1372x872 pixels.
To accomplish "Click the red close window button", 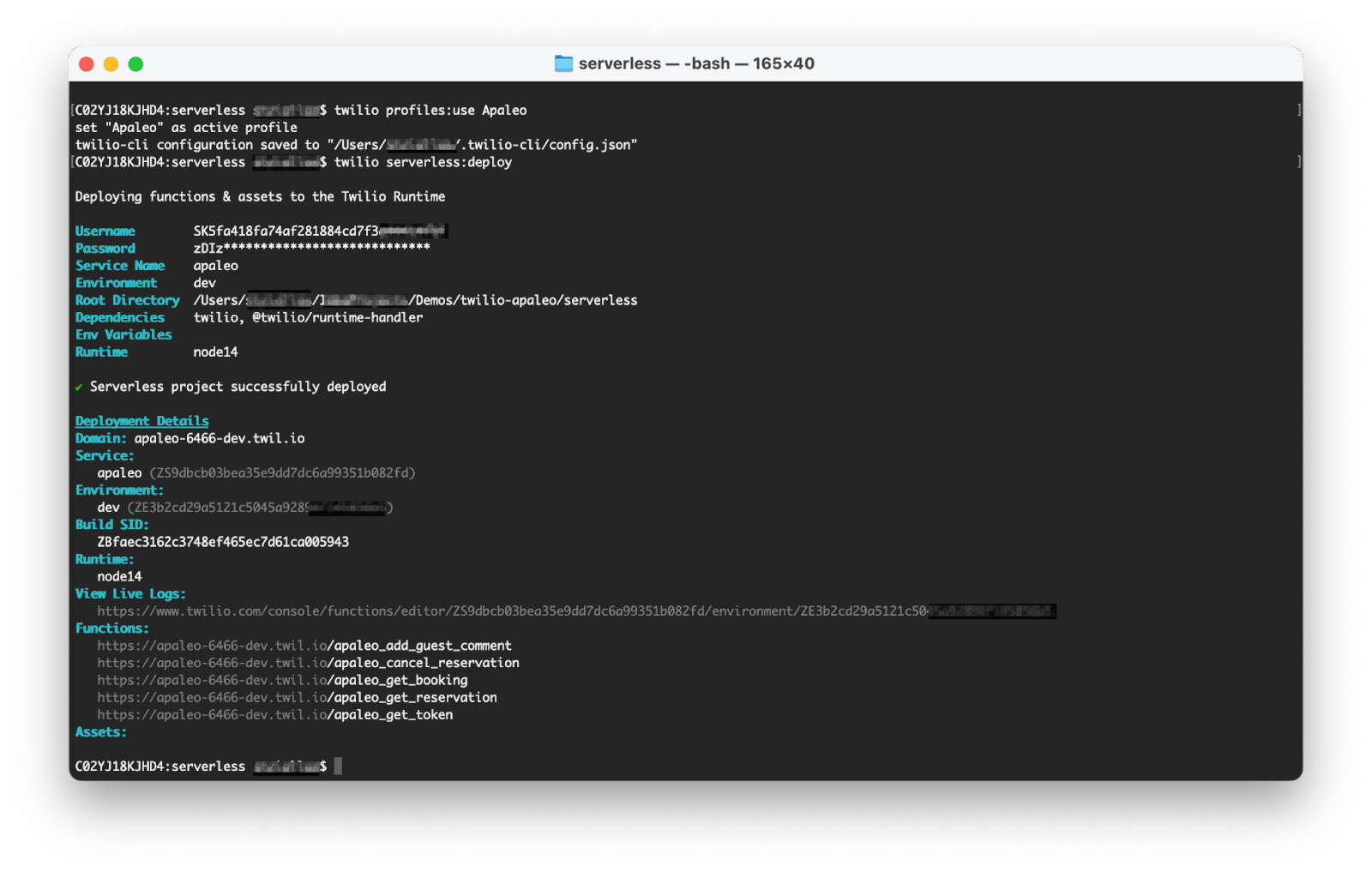I will pyautogui.click(x=87, y=64).
